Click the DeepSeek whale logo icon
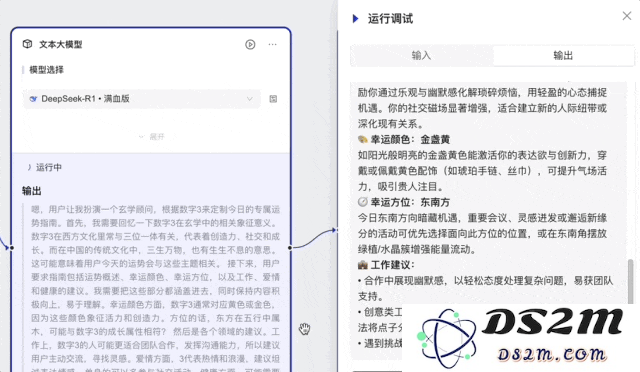Image resolution: width=640 pixels, height=372 pixels. [33, 99]
